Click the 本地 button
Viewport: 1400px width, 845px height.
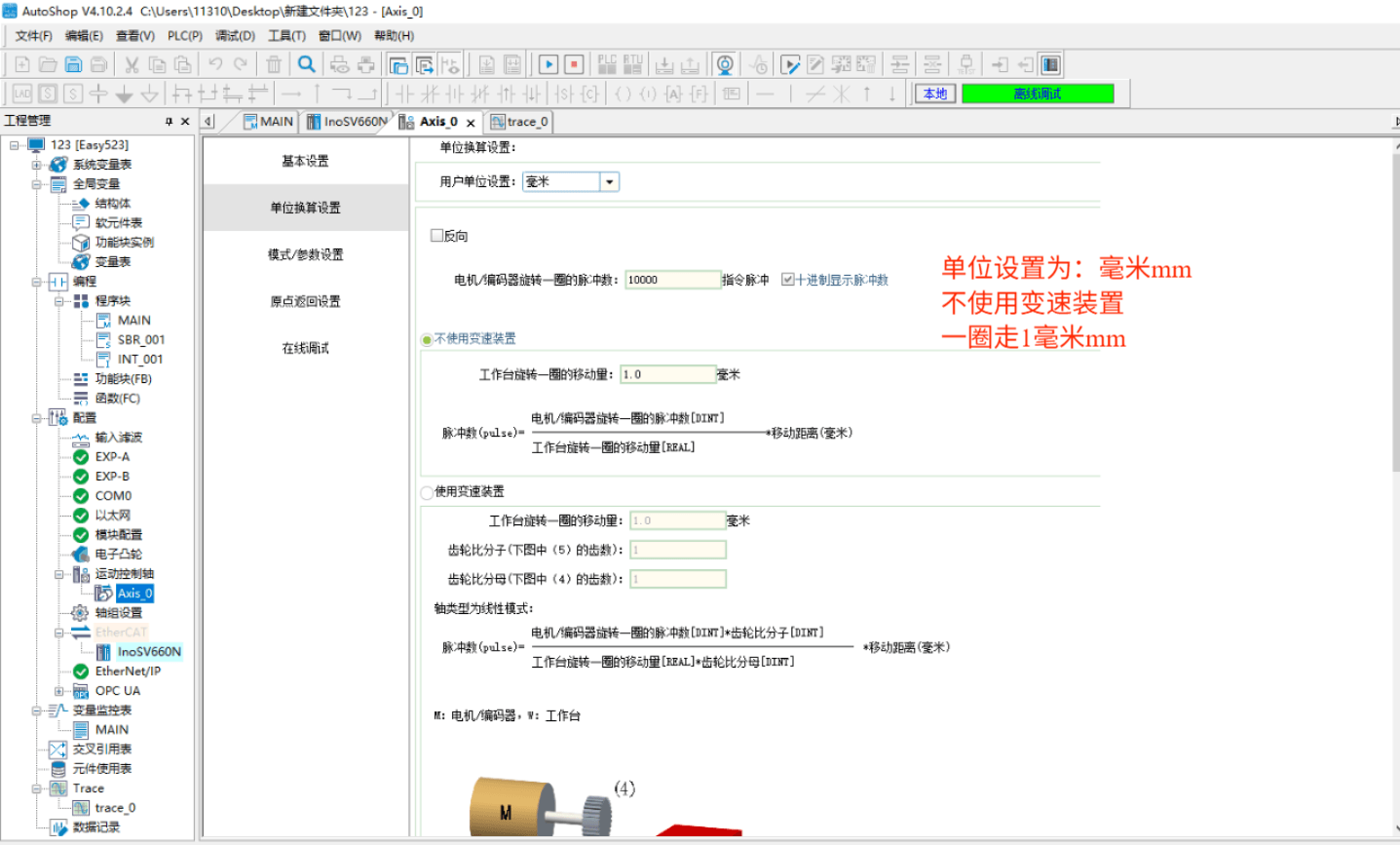coord(935,94)
